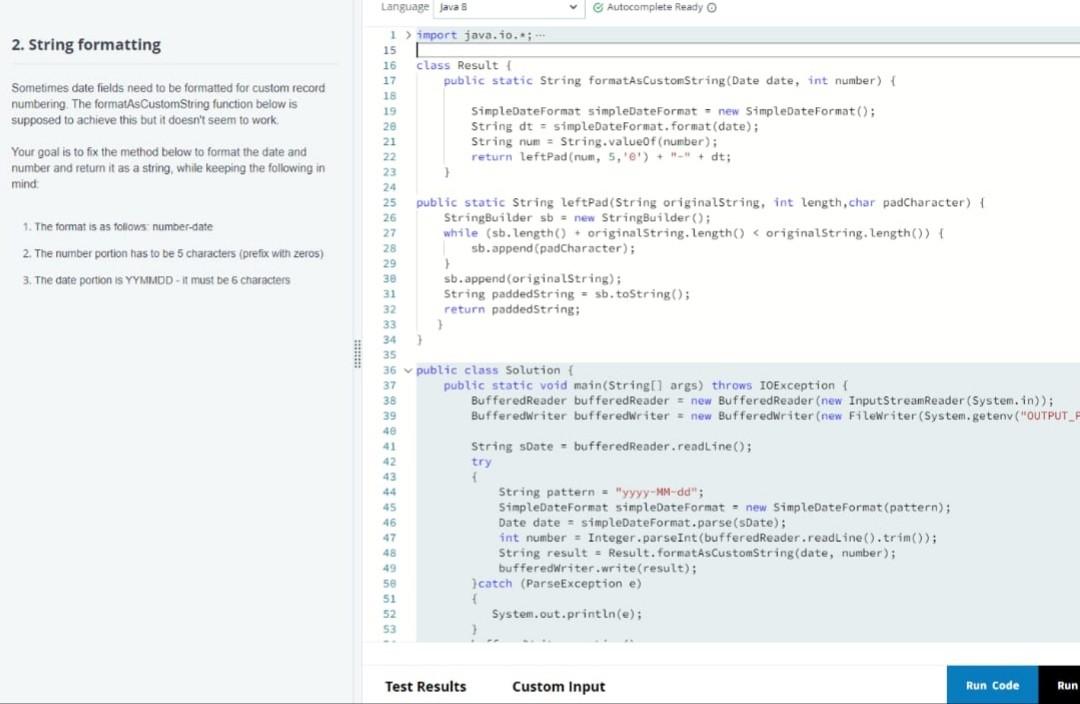Click the Java 8 language selector box
The image size is (1080, 704).
[x=505, y=7]
